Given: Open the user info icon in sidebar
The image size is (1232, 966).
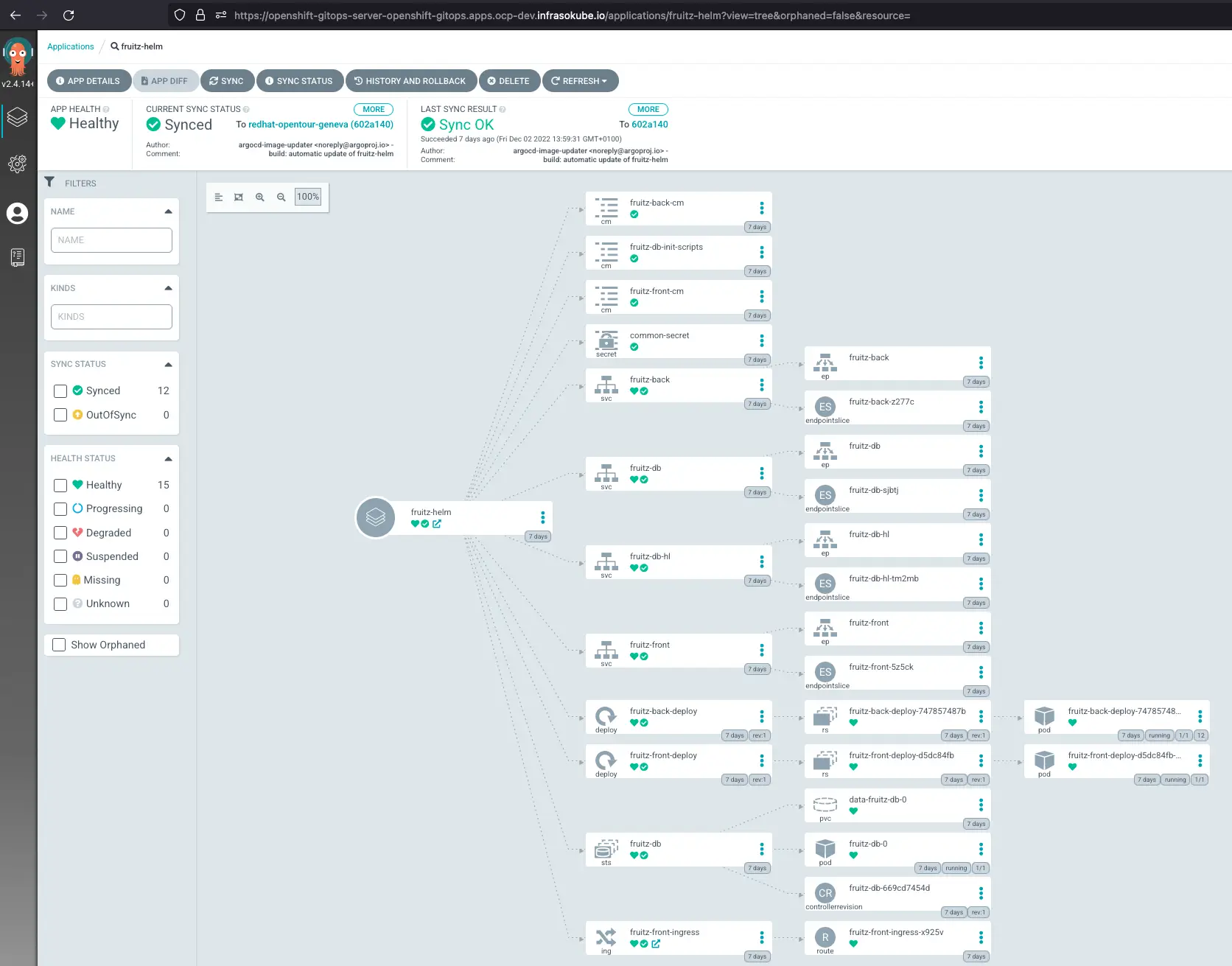Looking at the screenshot, I should click(x=17, y=214).
